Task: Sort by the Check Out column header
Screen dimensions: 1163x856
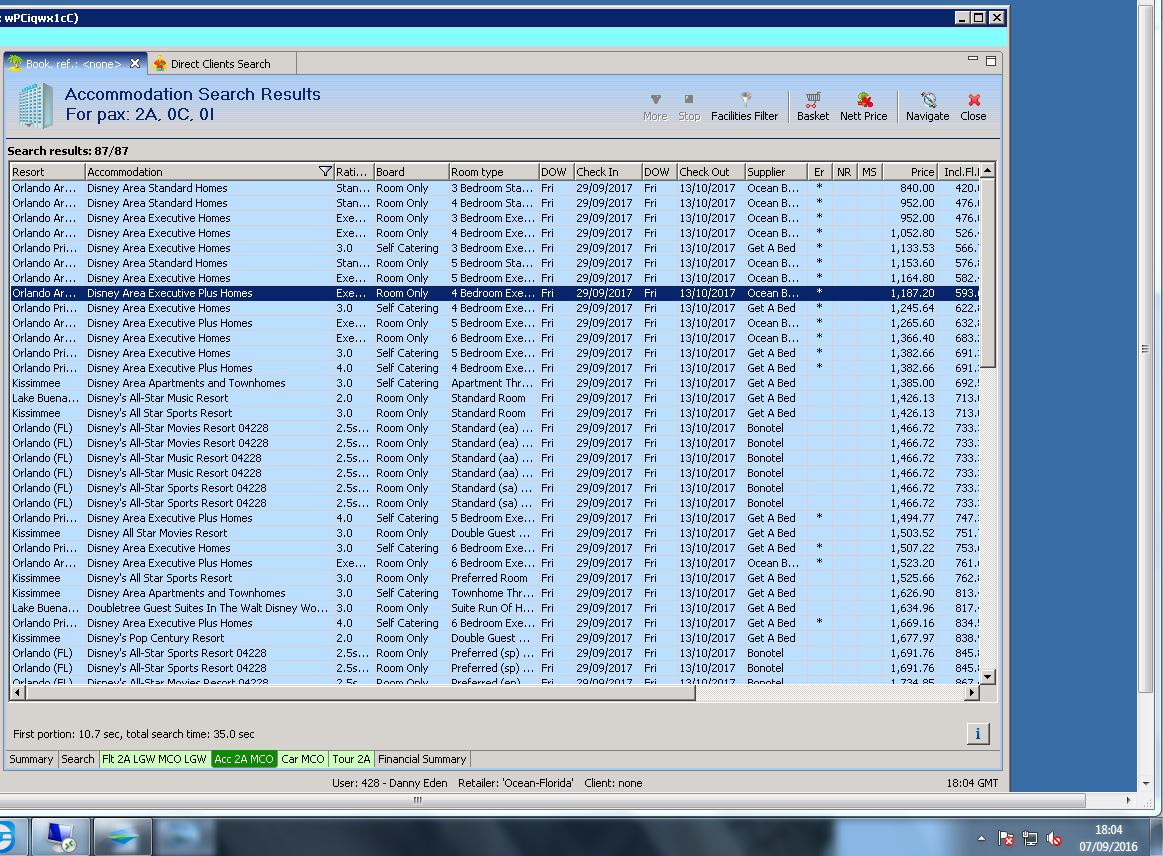Action: click(711, 171)
